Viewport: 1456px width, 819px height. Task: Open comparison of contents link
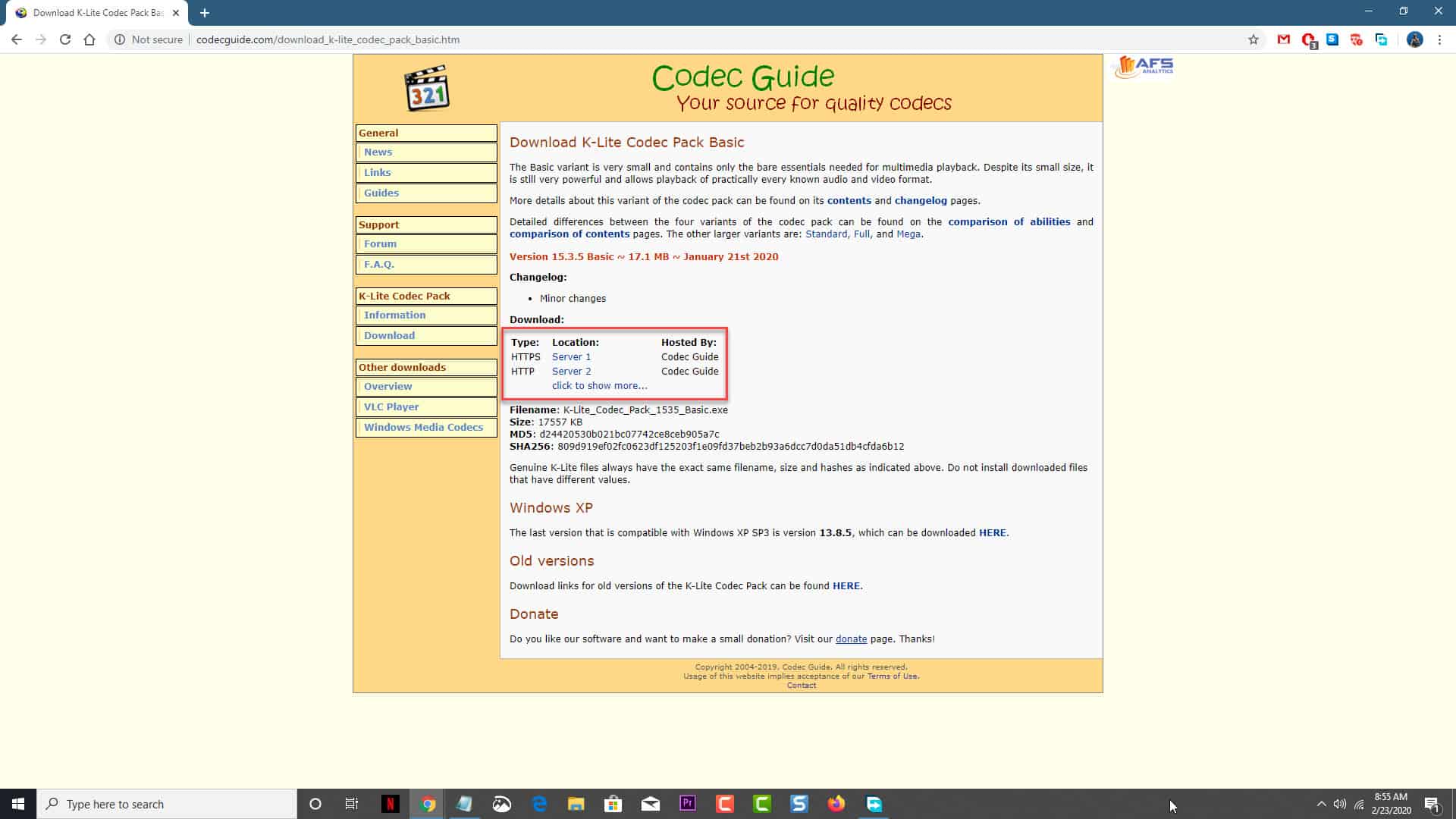[x=570, y=234]
